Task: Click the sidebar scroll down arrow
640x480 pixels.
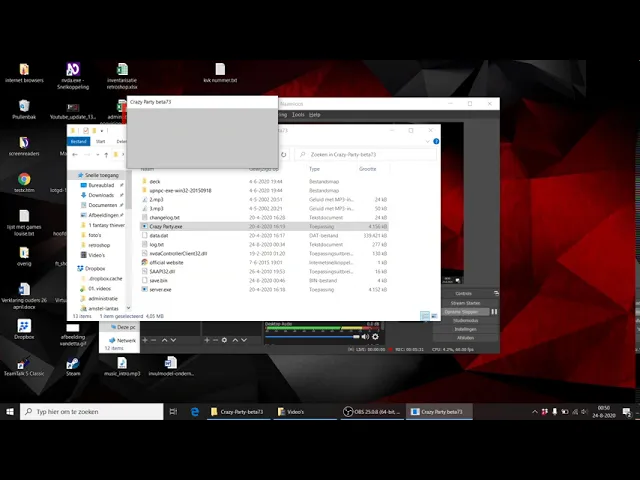Action: (129, 308)
